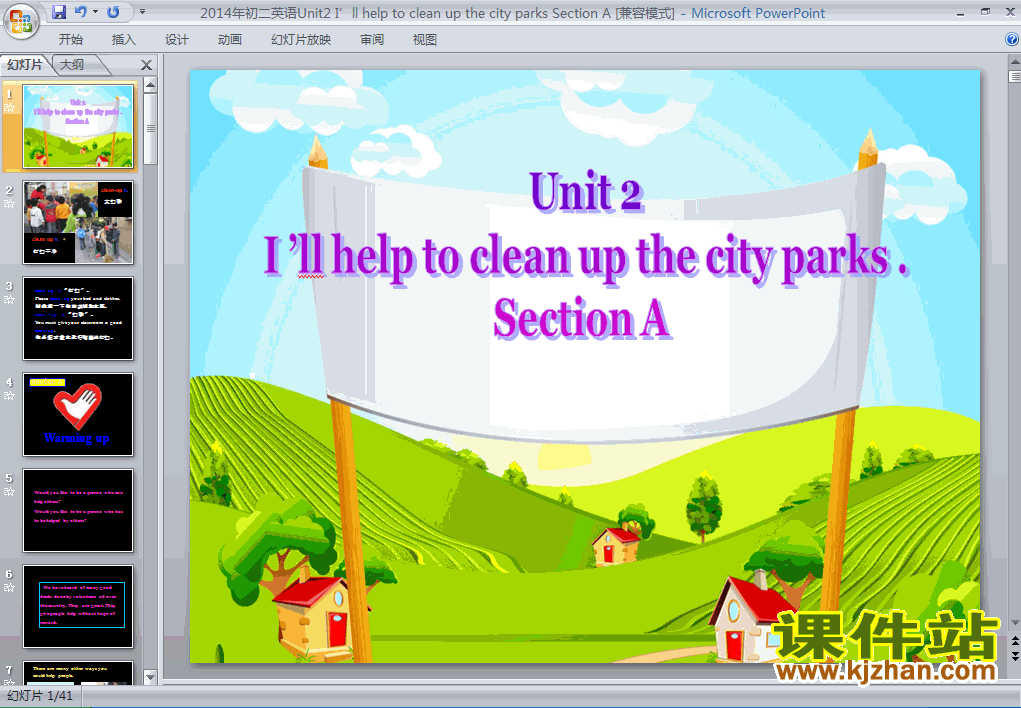This screenshot has width=1021, height=708.
Task: Close the slides/outline pane
Action: coord(147,65)
